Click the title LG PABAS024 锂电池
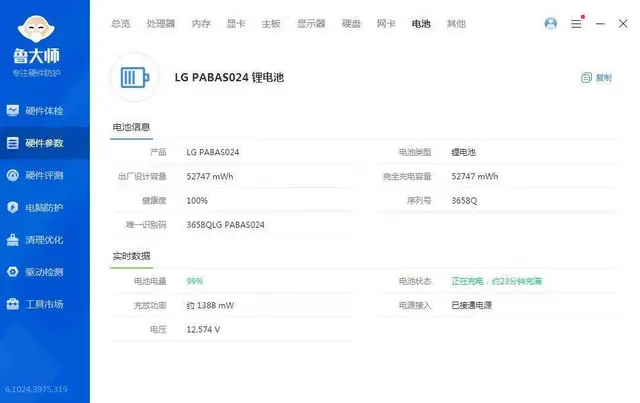Viewport: 640px width, 403px height. coord(229,77)
